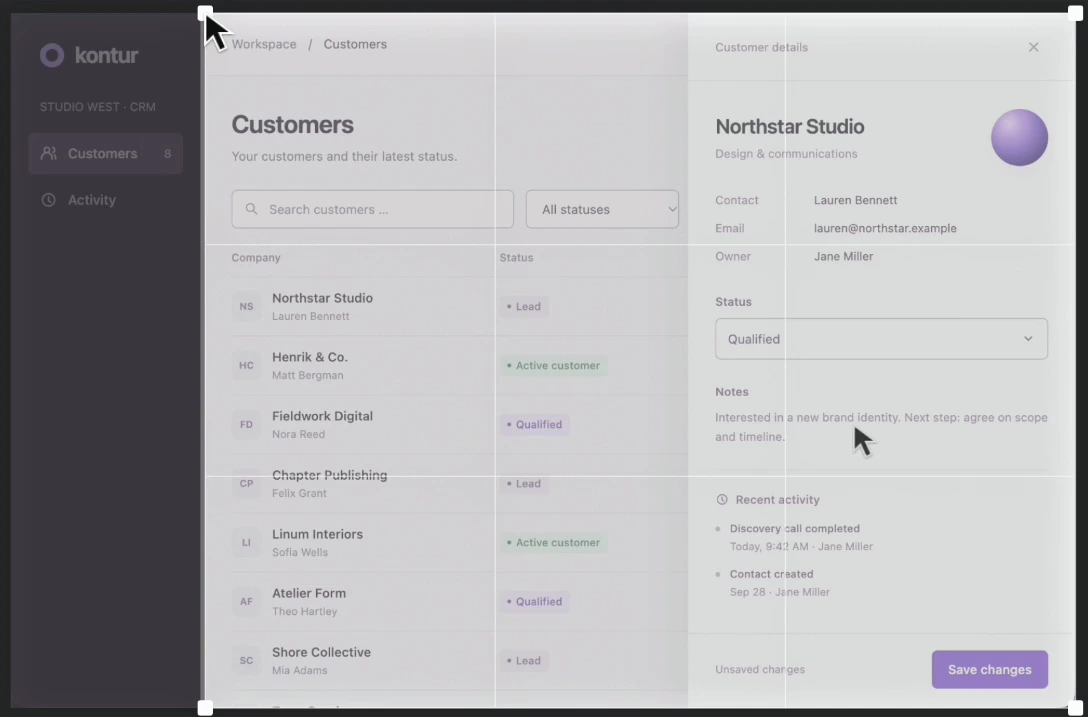The width and height of the screenshot is (1088, 717).
Task: Click the Recent activity clock icon
Action: tap(722, 500)
